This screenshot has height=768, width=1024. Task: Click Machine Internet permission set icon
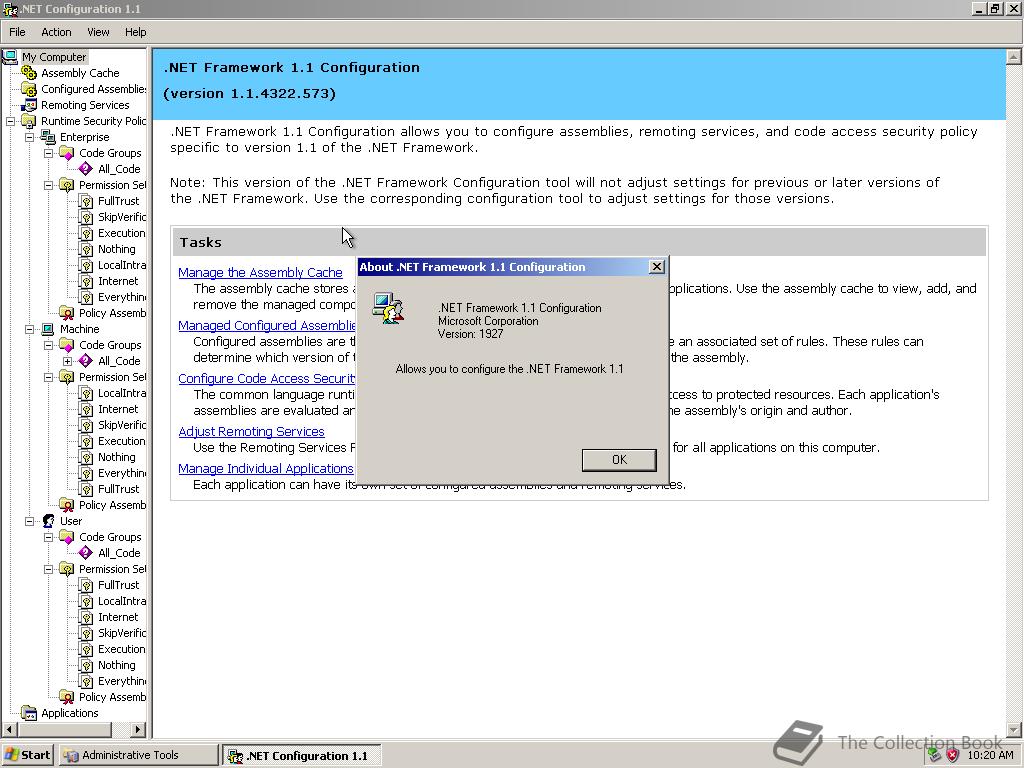coord(86,409)
